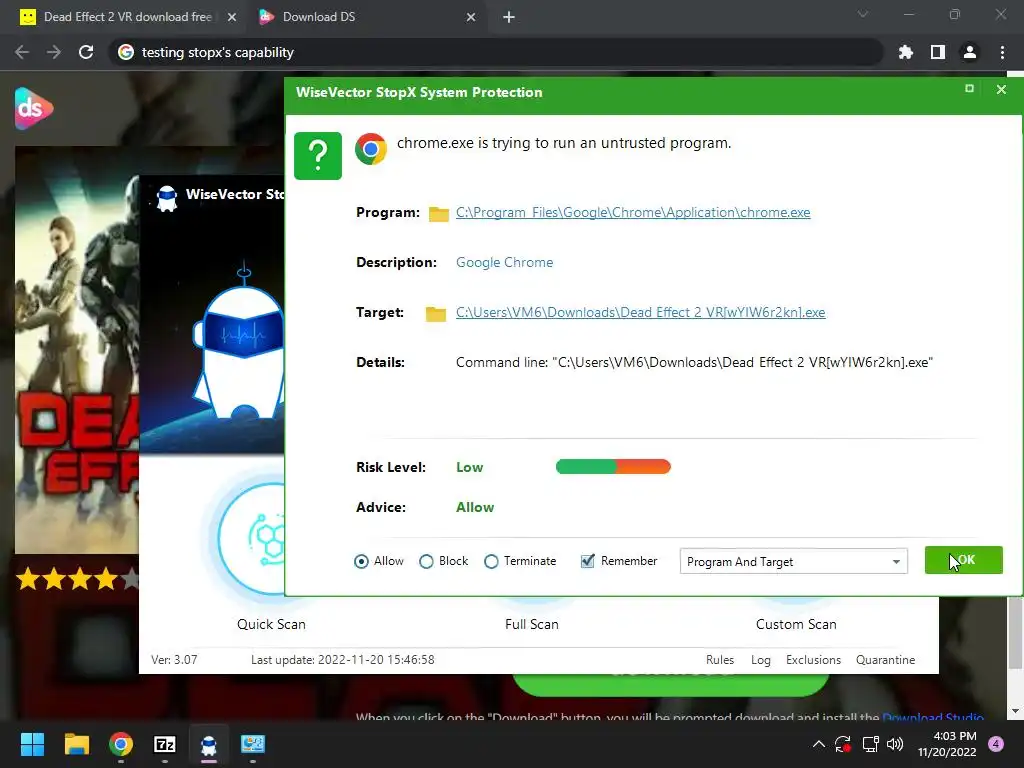This screenshot has height=768, width=1024.
Task: Open the notification center badge
Action: 996,744
